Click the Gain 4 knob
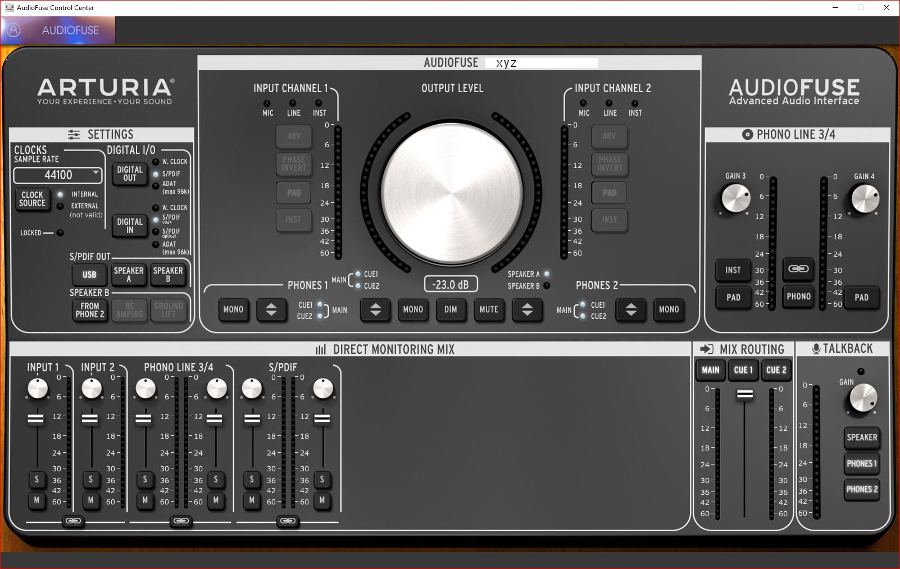The image size is (900, 569). (864, 199)
